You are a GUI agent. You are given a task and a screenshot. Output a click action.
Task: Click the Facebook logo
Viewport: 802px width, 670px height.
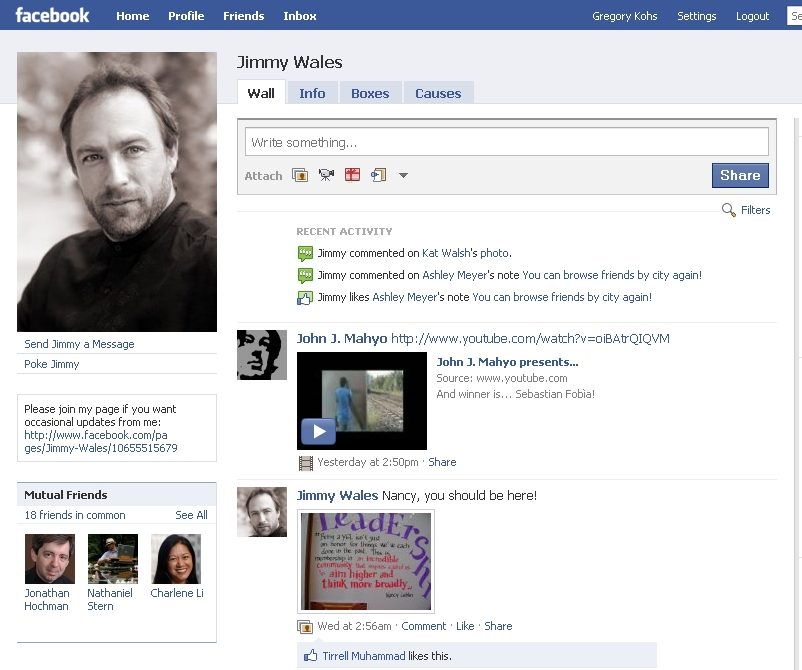pyautogui.click(x=52, y=15)
